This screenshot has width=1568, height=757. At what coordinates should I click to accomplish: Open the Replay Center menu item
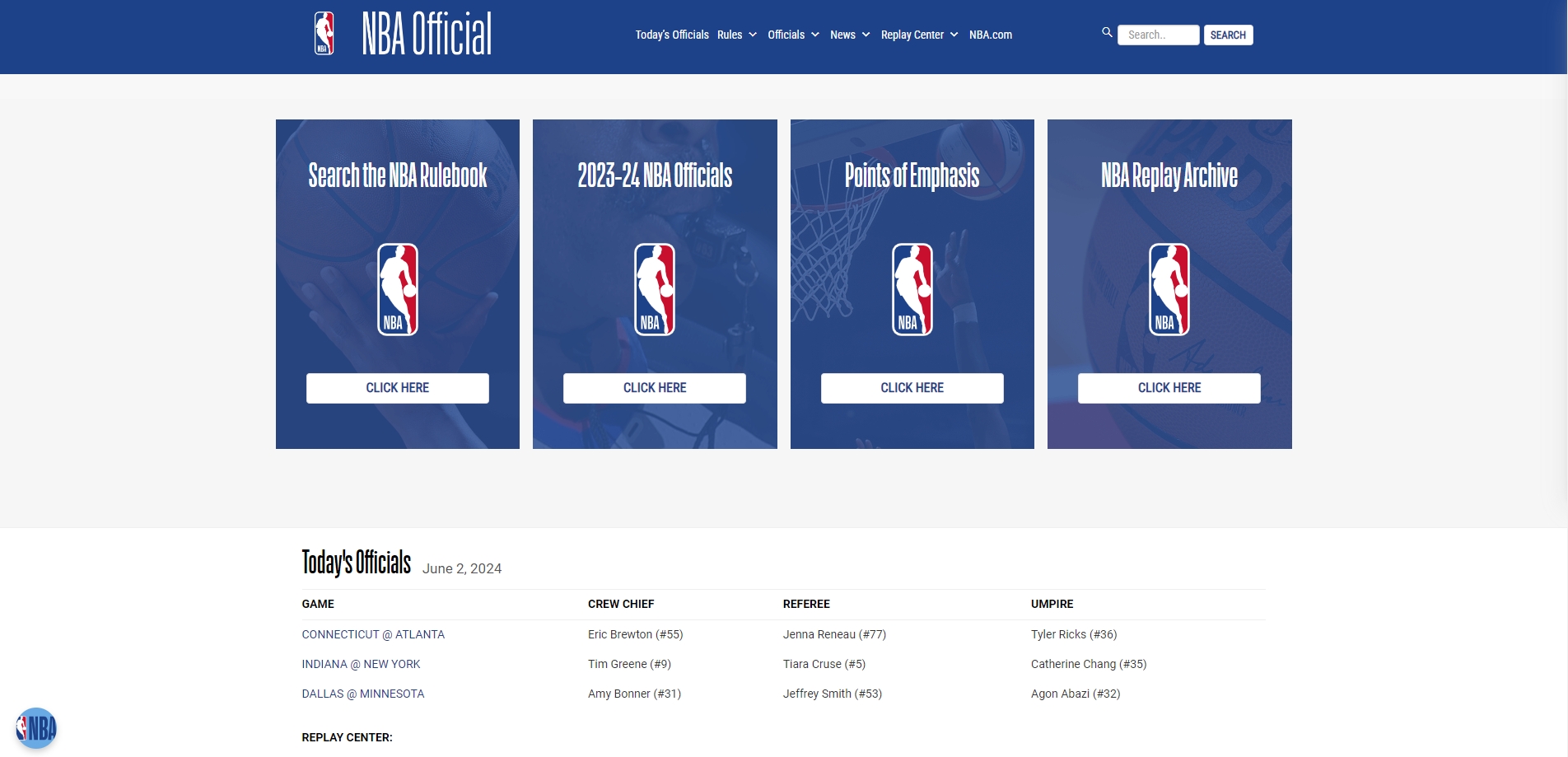[912, 35]
